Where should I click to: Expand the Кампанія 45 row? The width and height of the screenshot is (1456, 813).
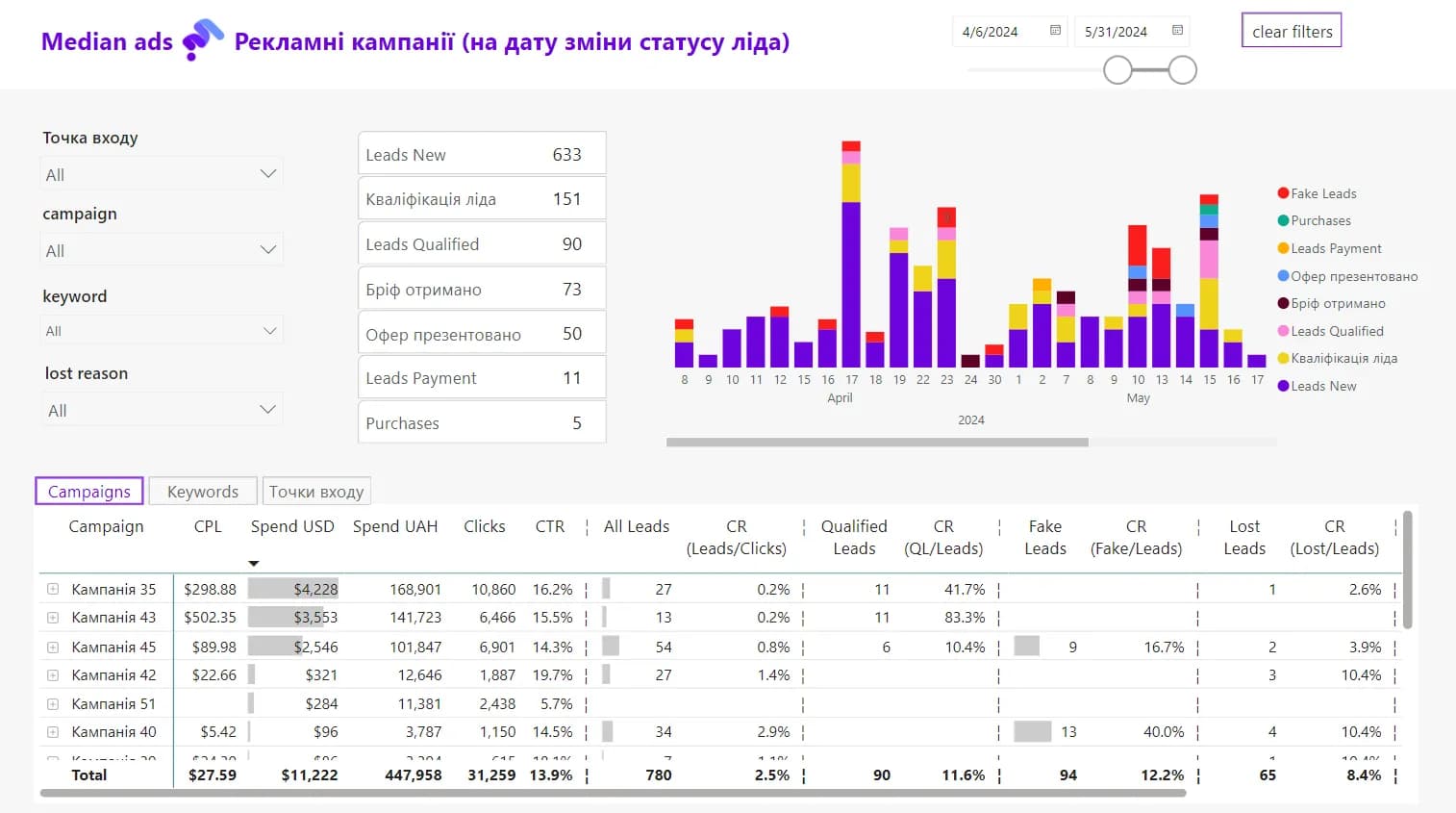click(53, 648)
